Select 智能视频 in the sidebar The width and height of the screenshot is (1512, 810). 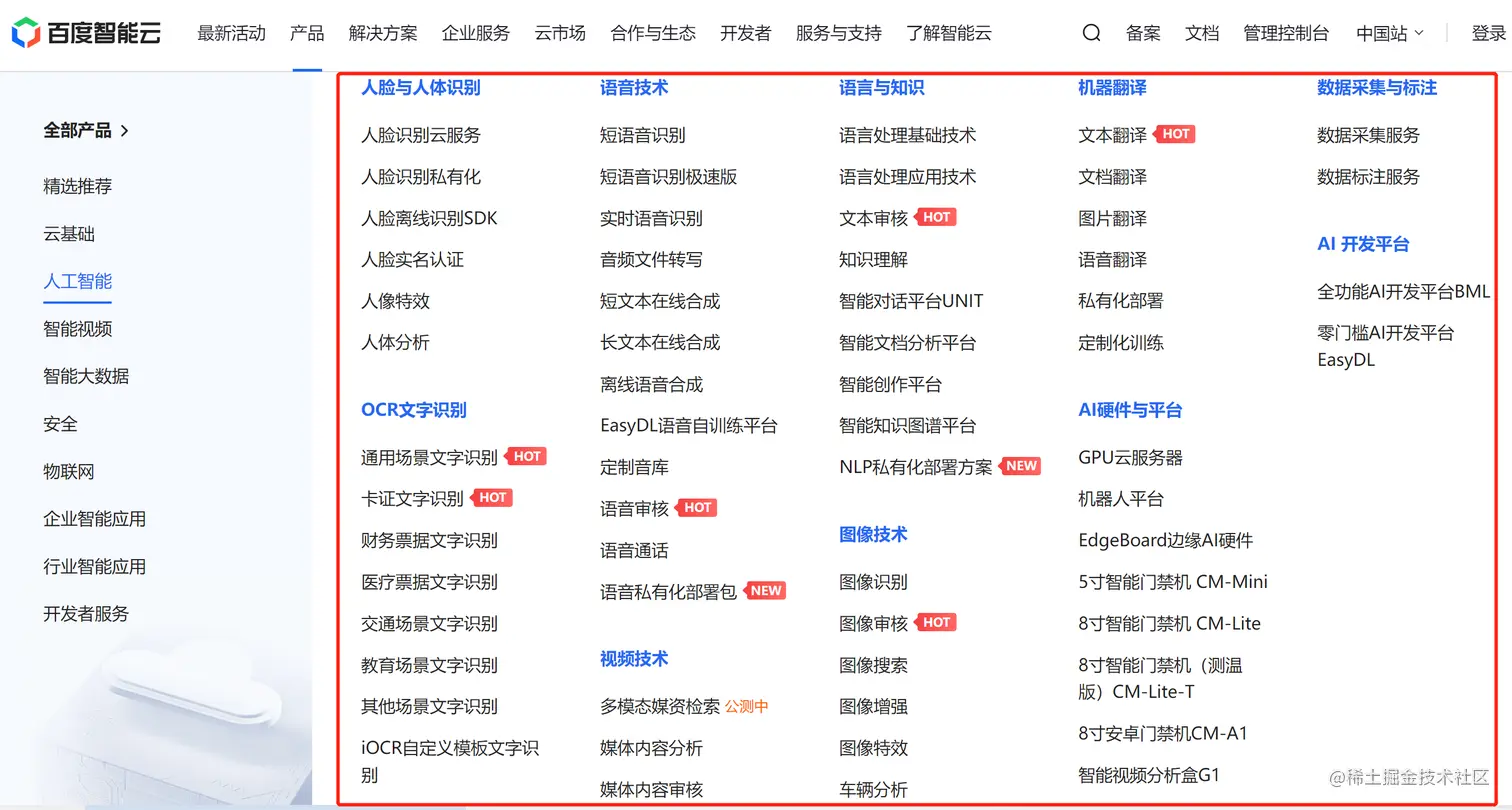click(x=77, y=329)
